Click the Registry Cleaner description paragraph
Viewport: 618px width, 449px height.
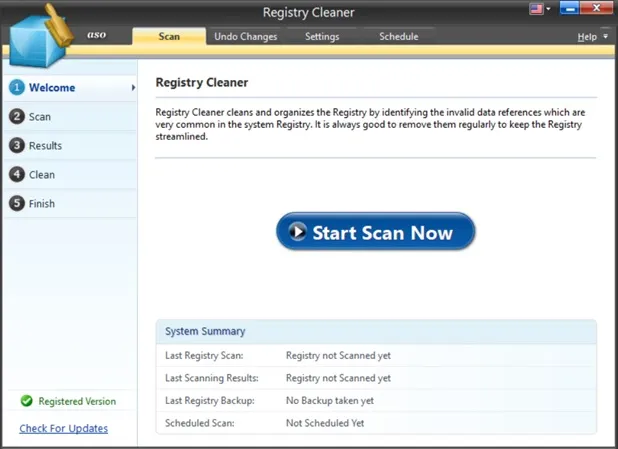tap(370, 125)
